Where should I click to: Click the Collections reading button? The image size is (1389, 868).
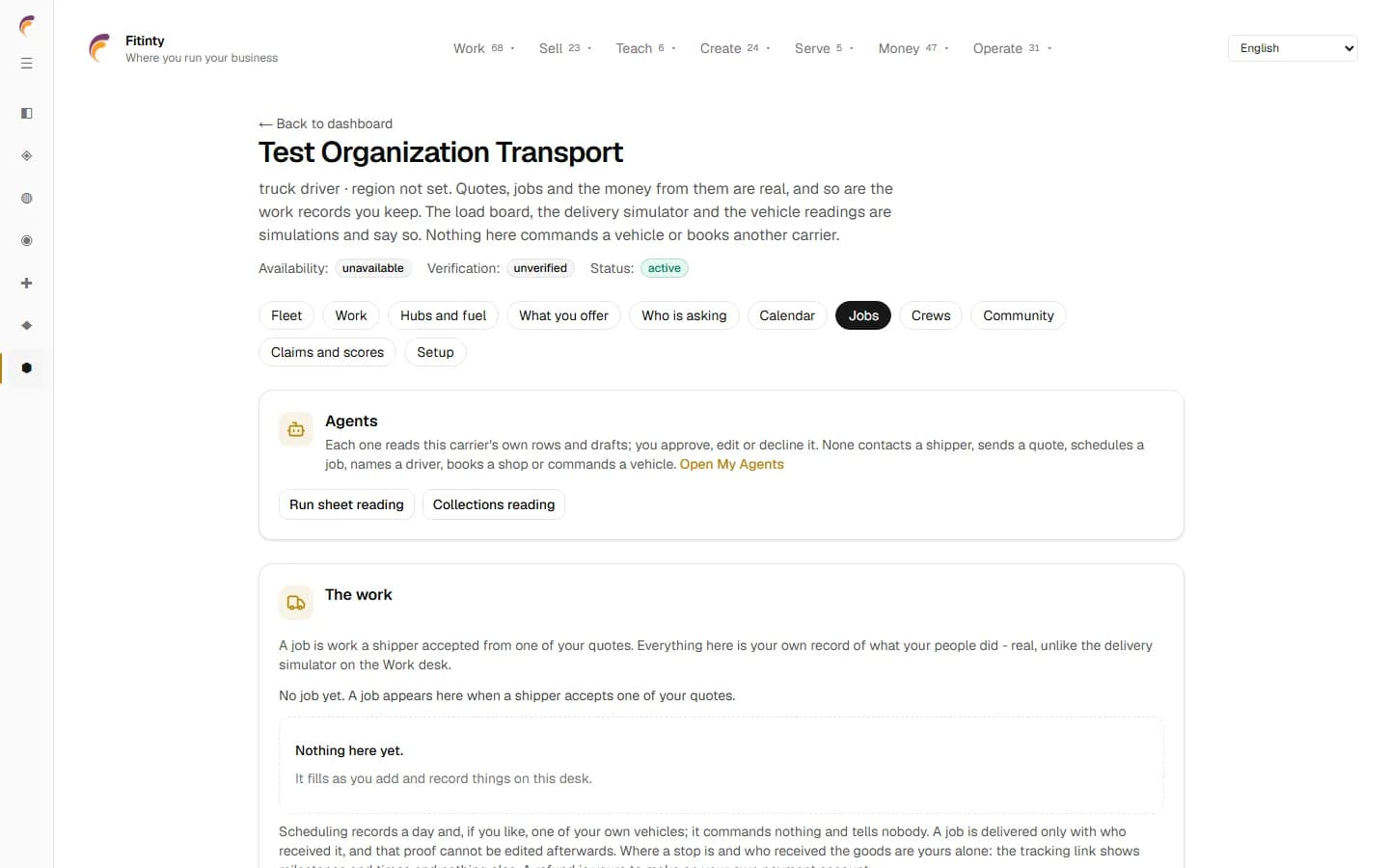tap(494, 504)
